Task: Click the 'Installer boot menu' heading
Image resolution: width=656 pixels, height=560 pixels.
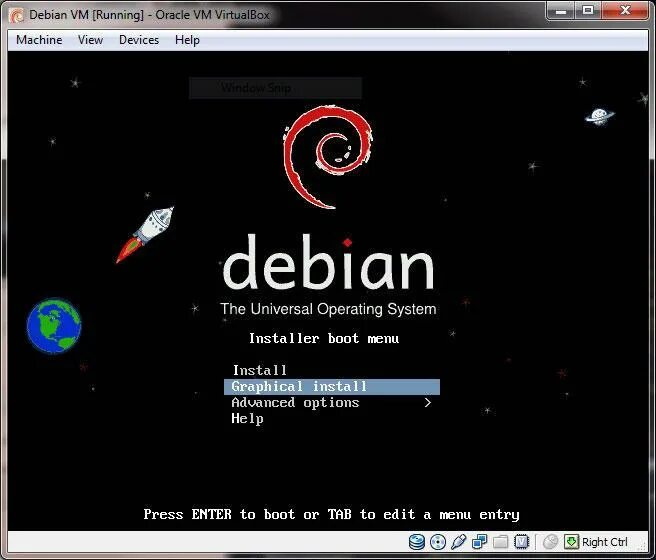Action: coord(324,338)
